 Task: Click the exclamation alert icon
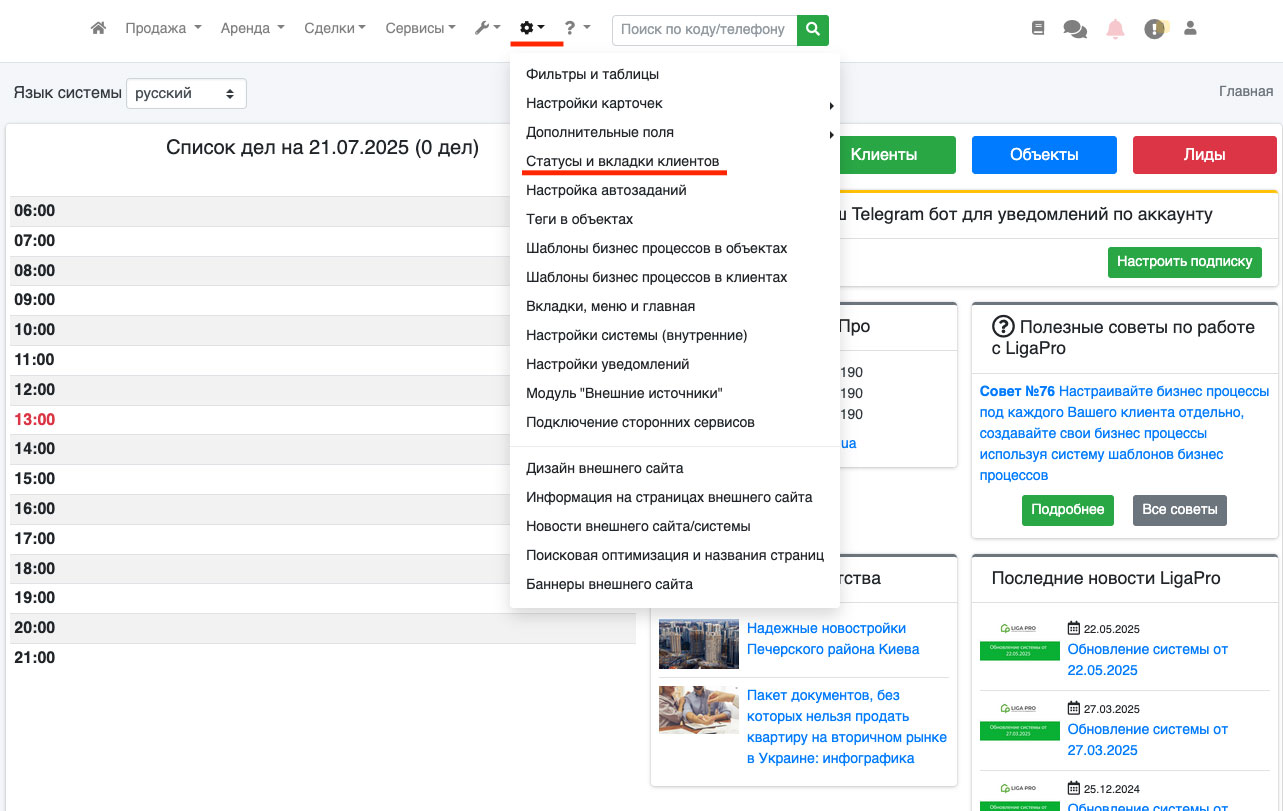click(x=1154, y=29)
